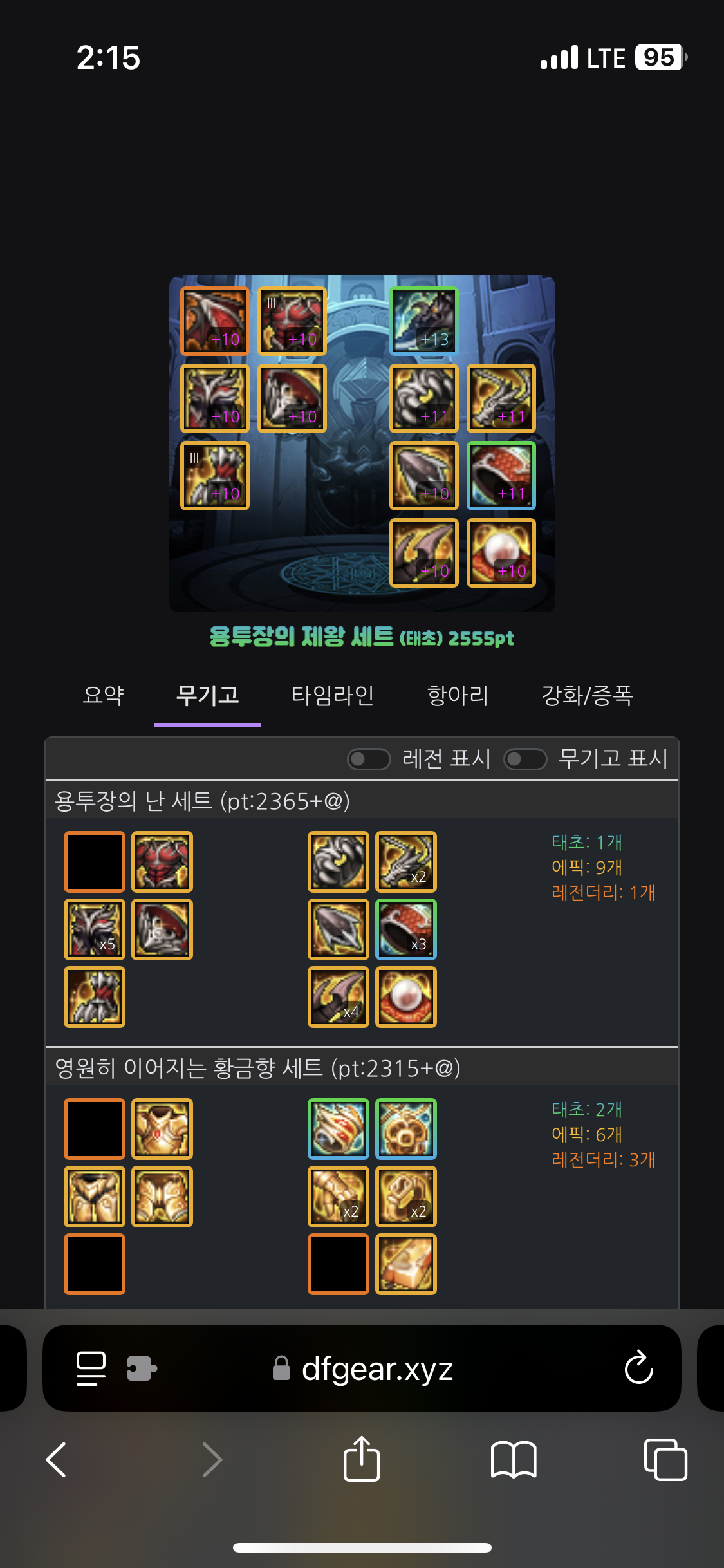Viewport: 724px width, 1568px height.
Task: Open the 항아리 tab
Action: tap(458, 695)
